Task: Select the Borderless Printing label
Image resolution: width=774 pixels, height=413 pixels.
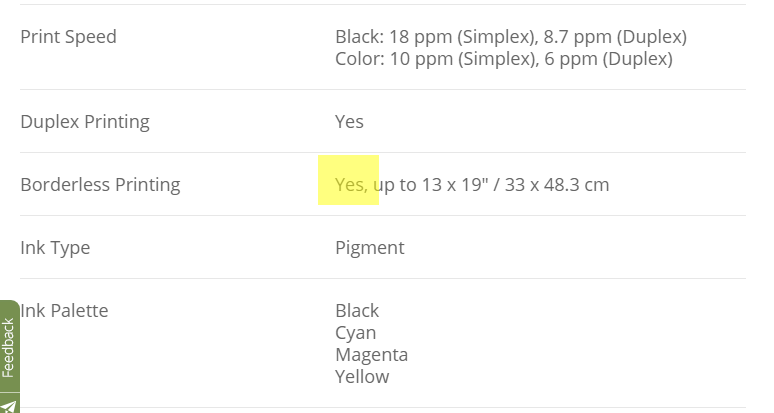Action: [x=100, y=185]
